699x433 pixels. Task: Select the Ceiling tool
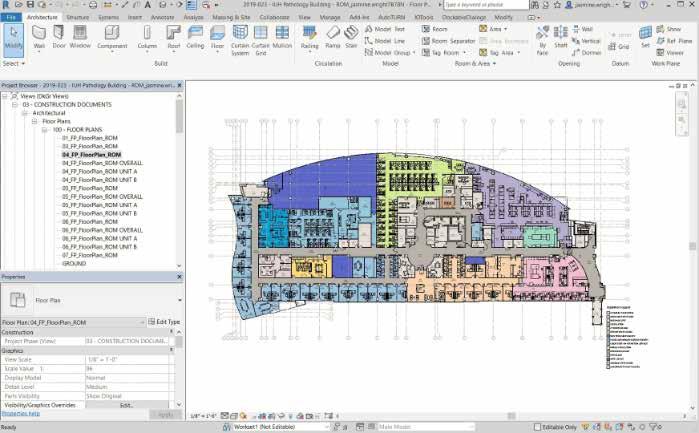(x=195, y=37)
